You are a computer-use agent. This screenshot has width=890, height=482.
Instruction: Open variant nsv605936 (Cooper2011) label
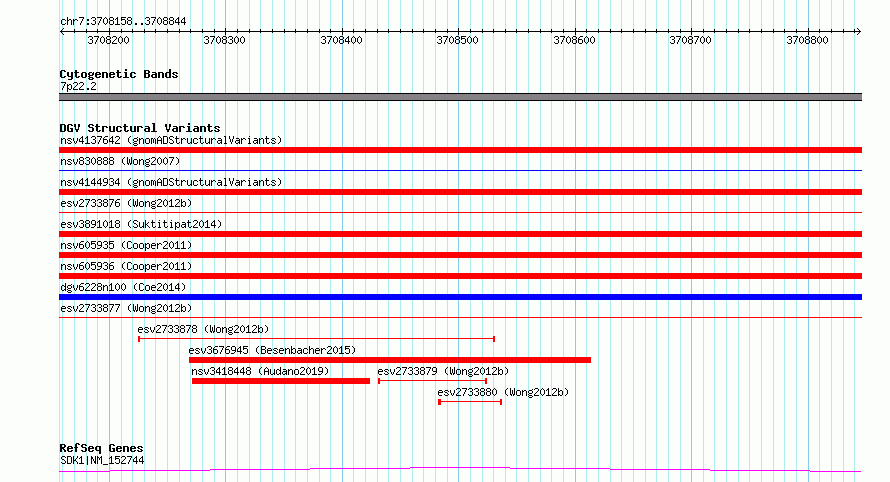coord(126,266)
